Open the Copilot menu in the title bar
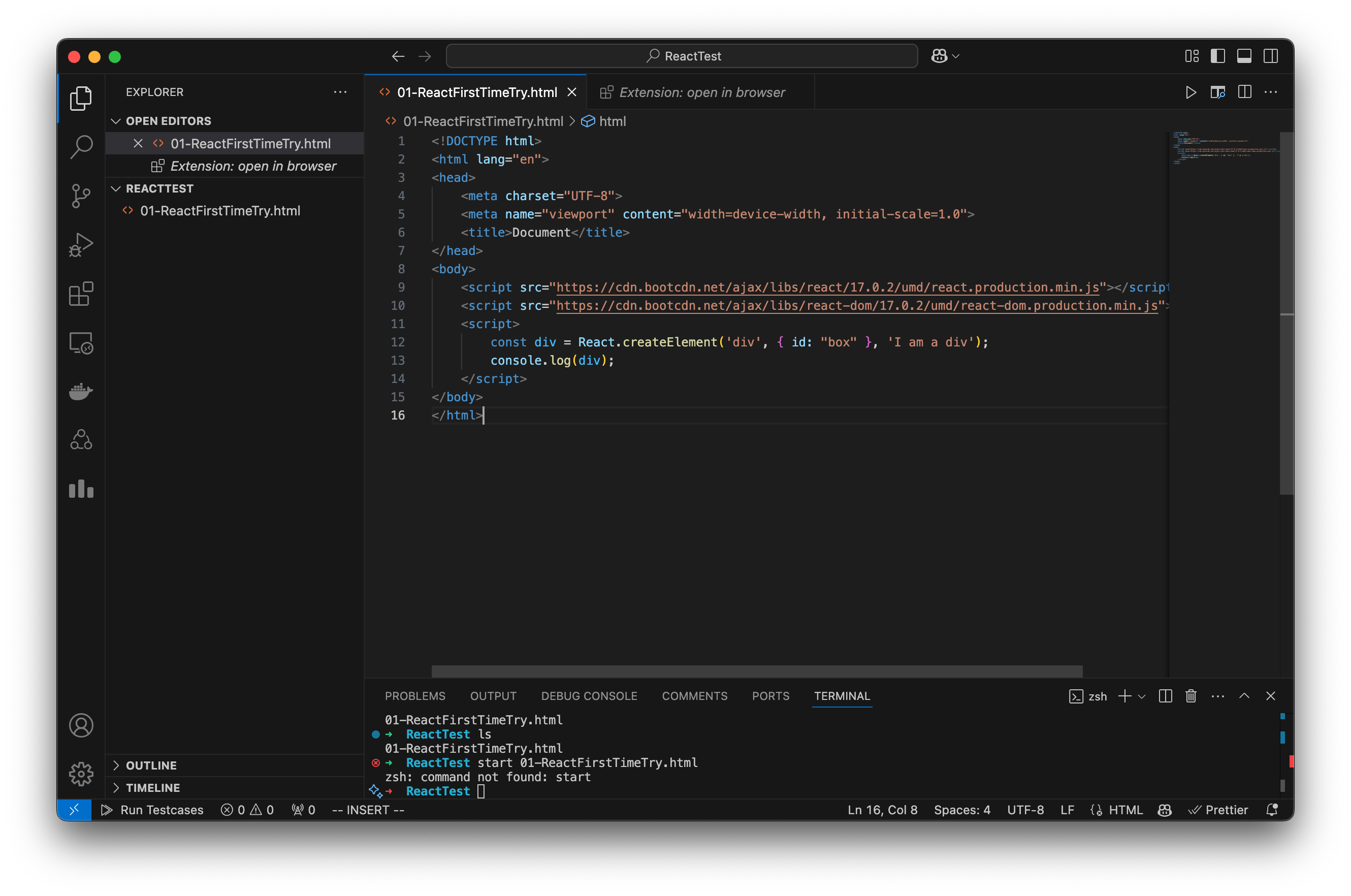This screenshot has height=896, width=1351. click(x=944, y=55)
